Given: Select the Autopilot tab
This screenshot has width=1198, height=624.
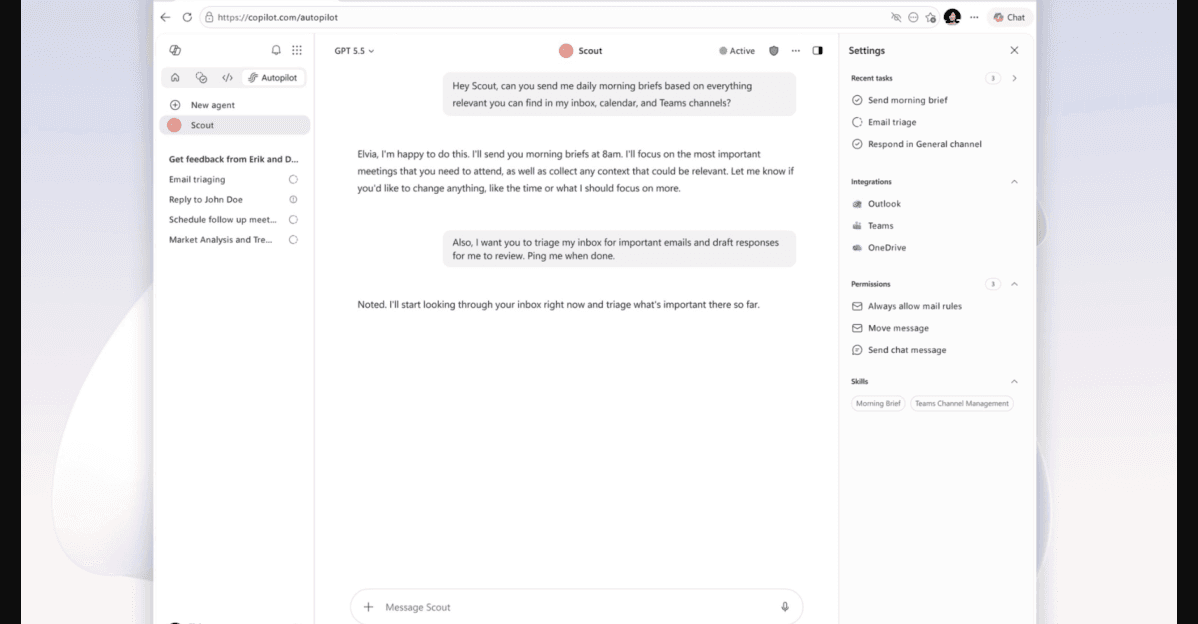Looking at the screenshot, I should point(273,78).
